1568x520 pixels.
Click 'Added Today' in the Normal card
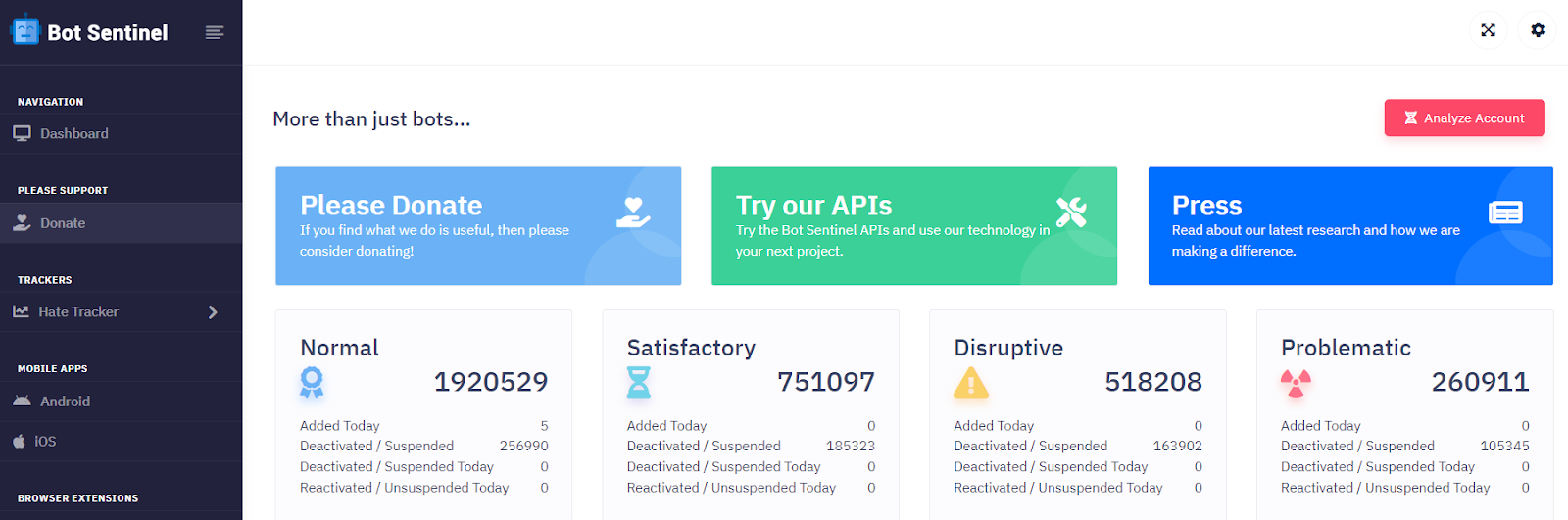point(339,425)
